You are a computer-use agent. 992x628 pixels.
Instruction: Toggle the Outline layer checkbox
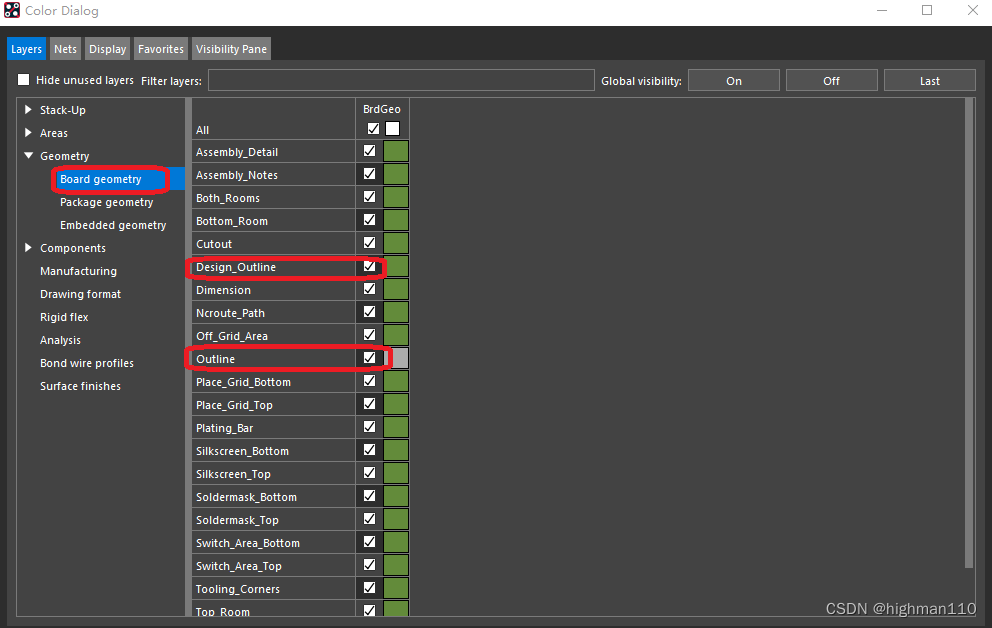tap(370, 358)
